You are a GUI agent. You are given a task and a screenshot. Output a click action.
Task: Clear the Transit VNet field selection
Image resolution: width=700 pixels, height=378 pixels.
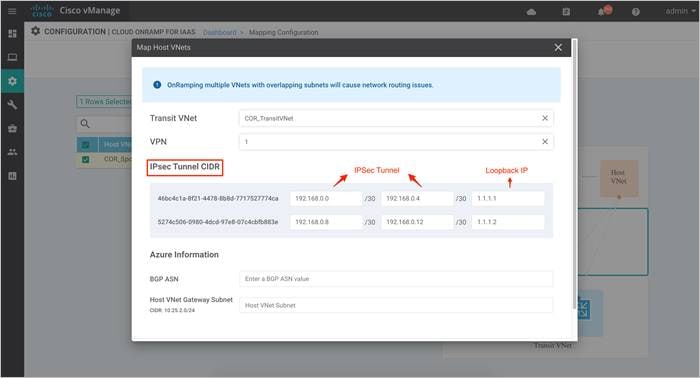545,118
